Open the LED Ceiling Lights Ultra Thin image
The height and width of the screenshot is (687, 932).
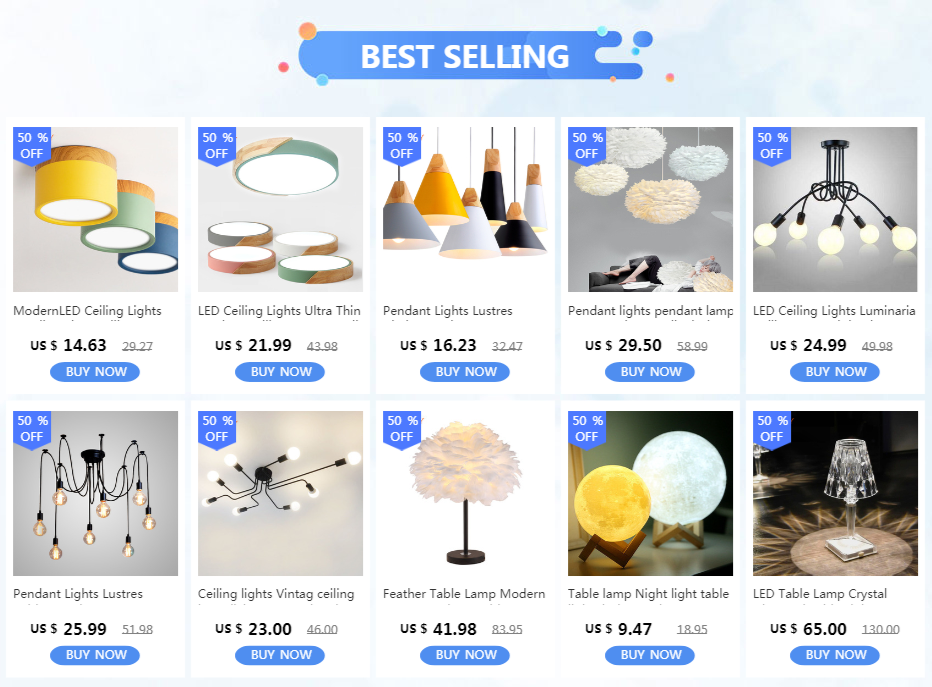click(280, 209)
